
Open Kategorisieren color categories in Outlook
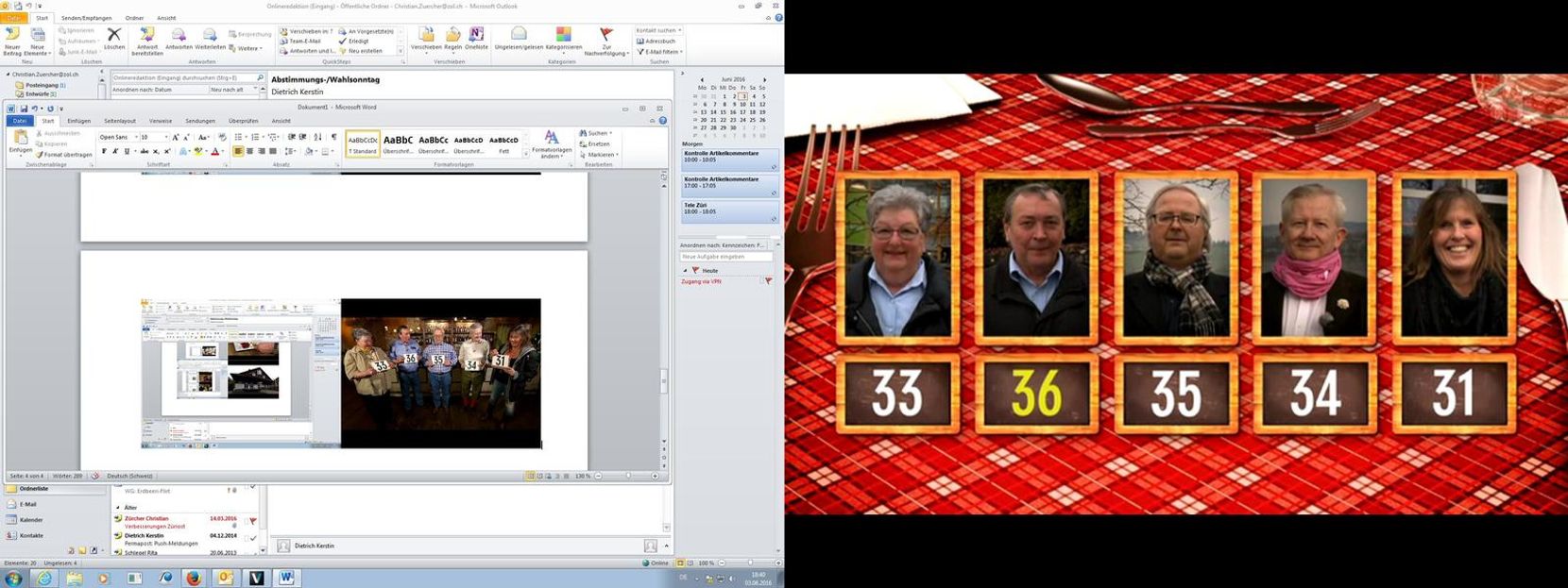pos(563,39)
